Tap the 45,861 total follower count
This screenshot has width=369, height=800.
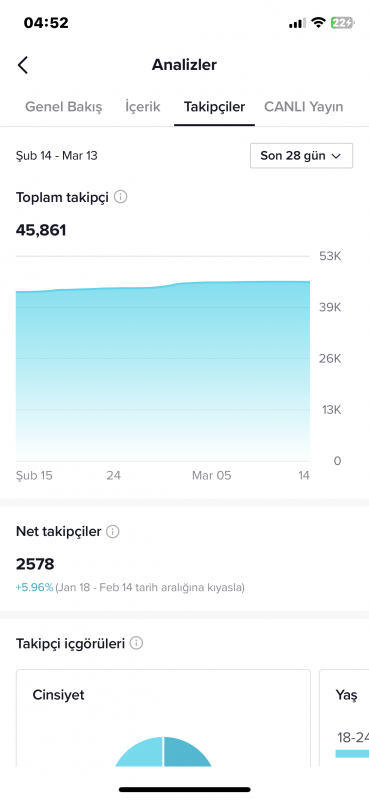click(x=41, y=230)
